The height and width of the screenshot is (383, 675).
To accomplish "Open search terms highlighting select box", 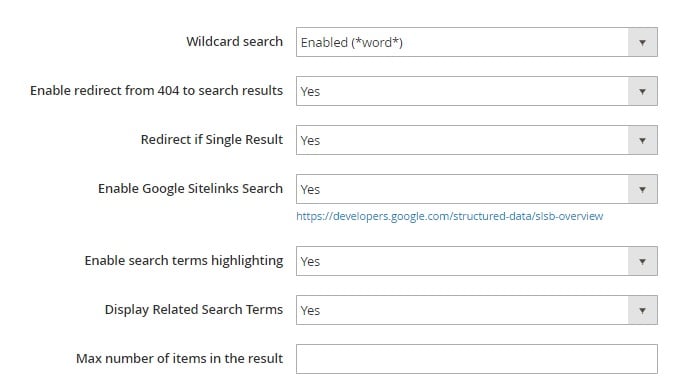I will click(477, 261).
